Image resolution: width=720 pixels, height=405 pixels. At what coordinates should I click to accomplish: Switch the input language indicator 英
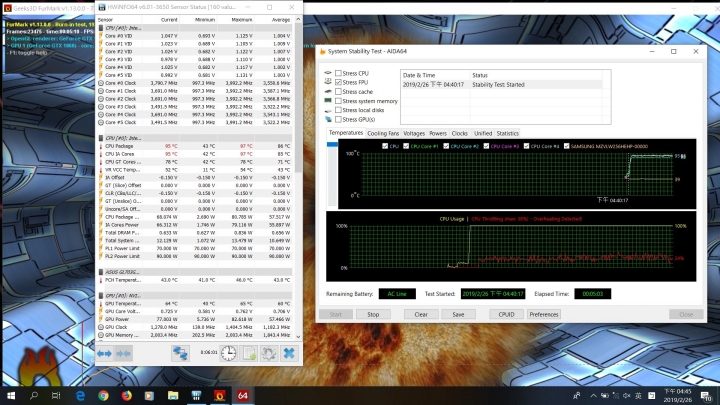(638, 395)
